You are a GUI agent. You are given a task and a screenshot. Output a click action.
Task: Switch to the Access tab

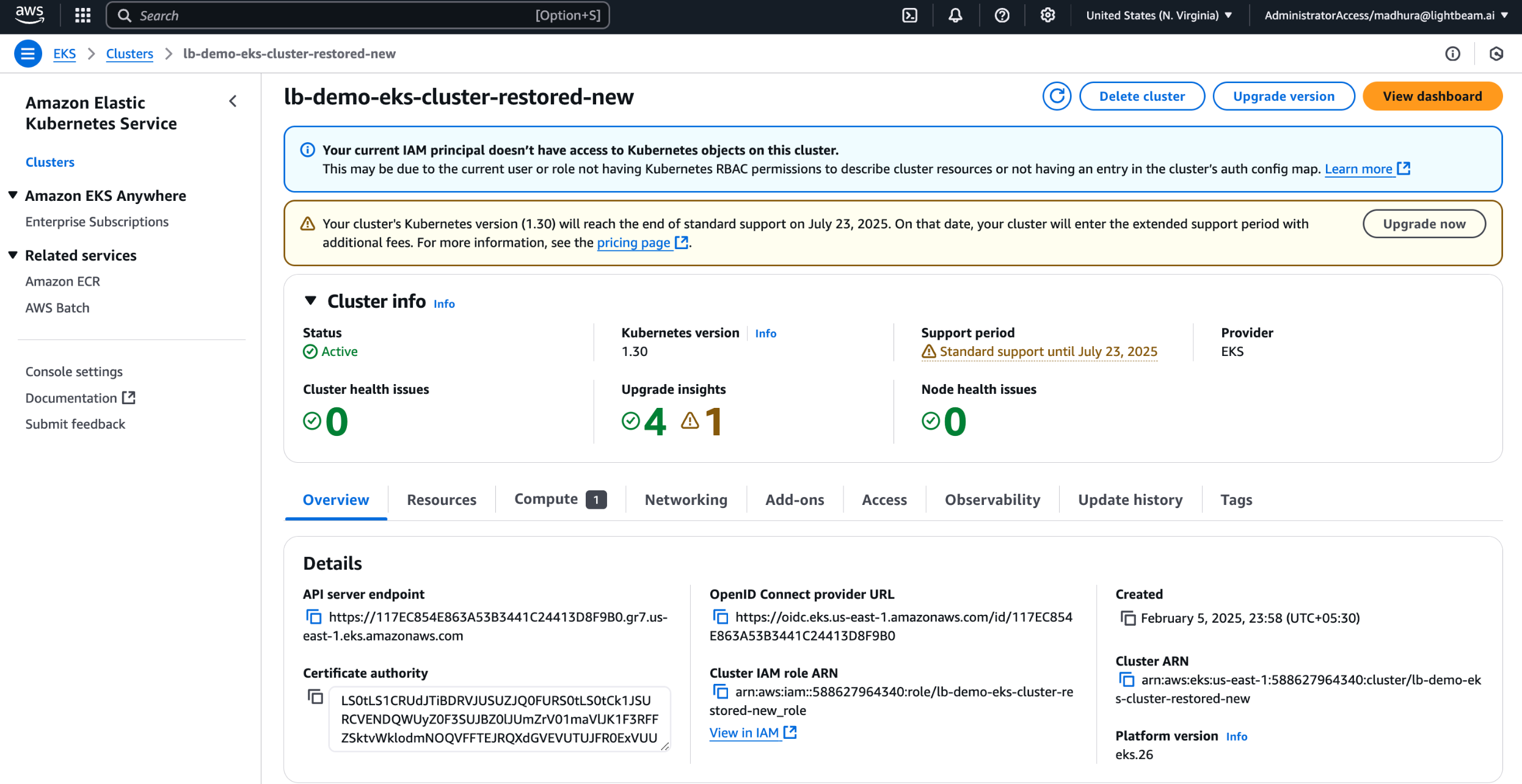click(x=884, y=499)
